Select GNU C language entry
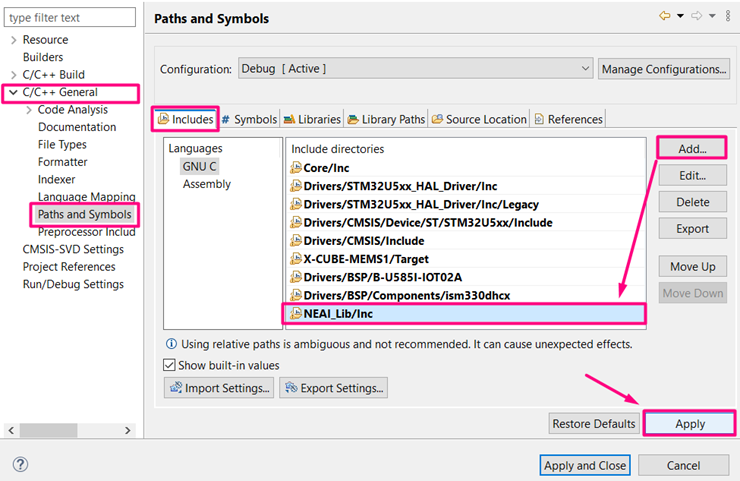740x481 pixels. pos(200,166)
